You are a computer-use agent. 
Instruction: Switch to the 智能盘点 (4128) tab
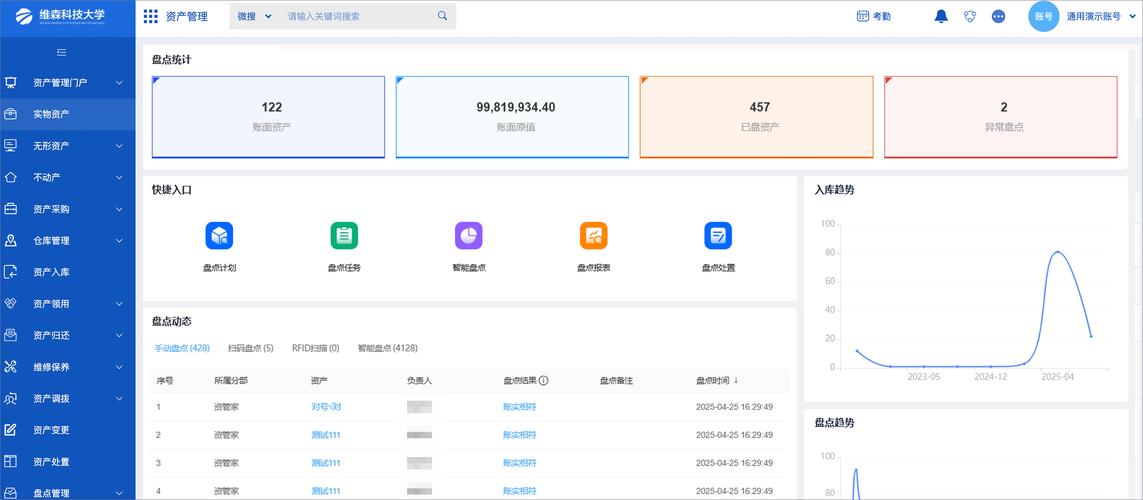tap(388, 348)
